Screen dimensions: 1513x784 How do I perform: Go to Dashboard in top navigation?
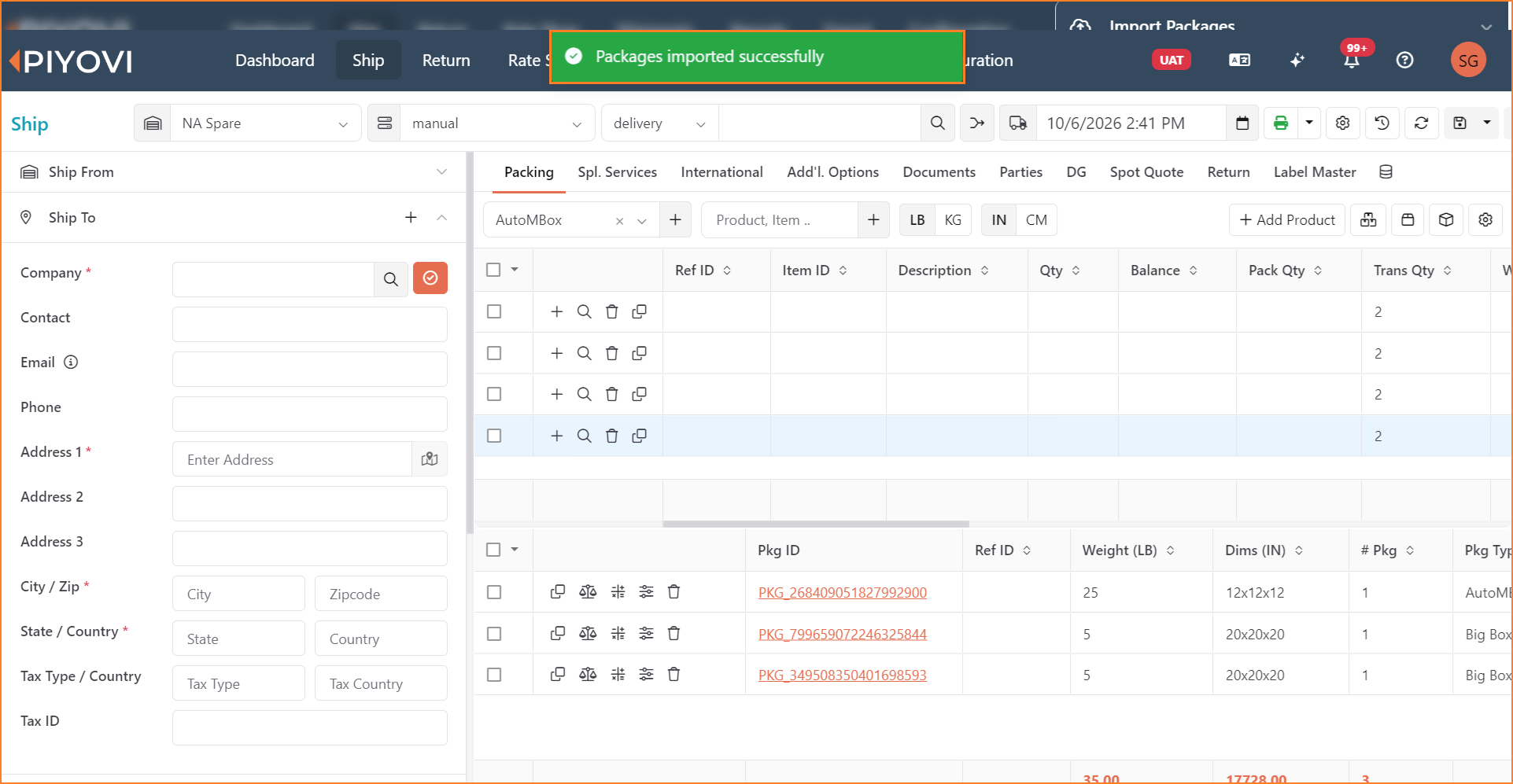(x=275, y=61)
